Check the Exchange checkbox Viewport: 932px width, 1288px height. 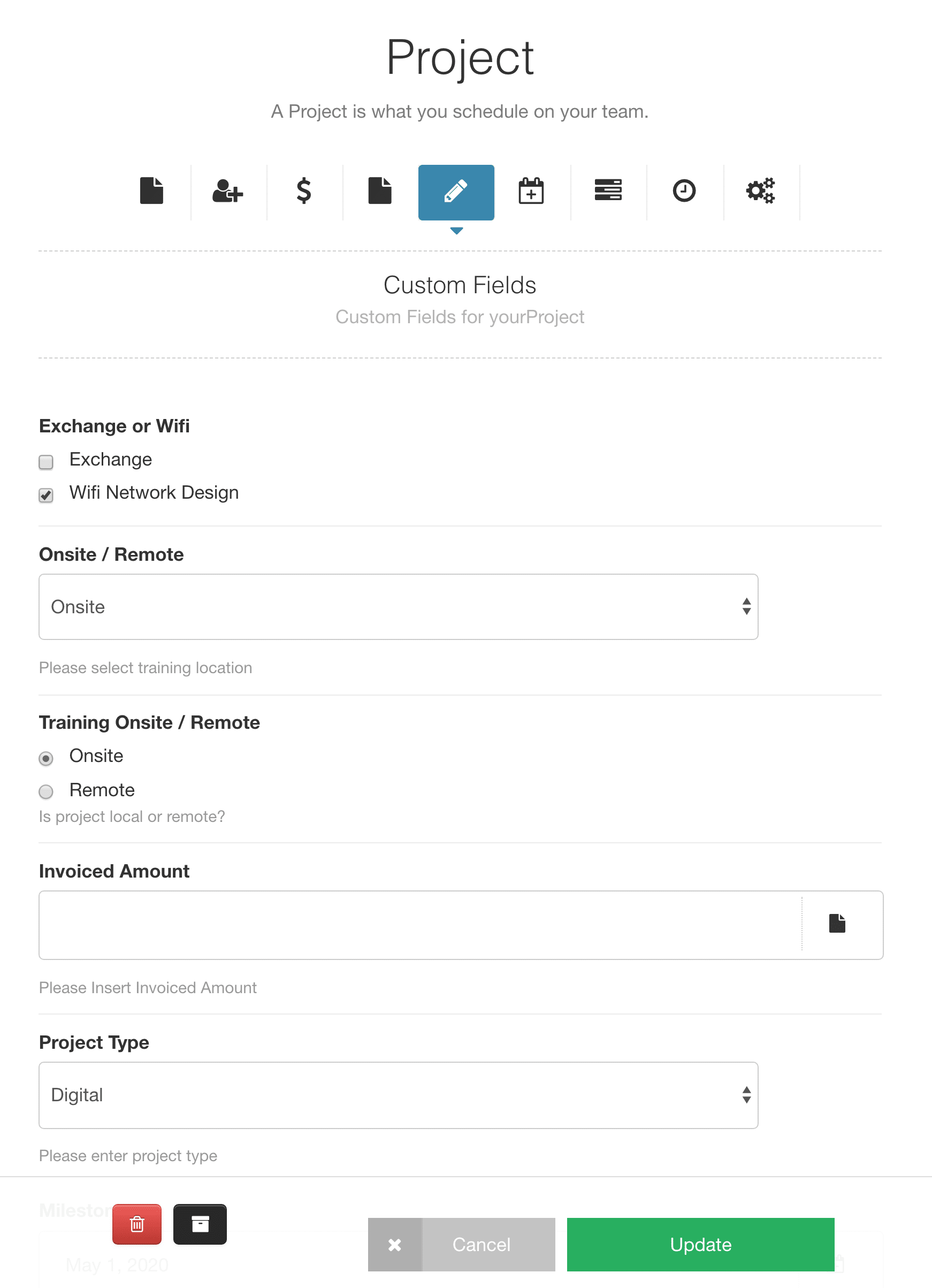46,462
